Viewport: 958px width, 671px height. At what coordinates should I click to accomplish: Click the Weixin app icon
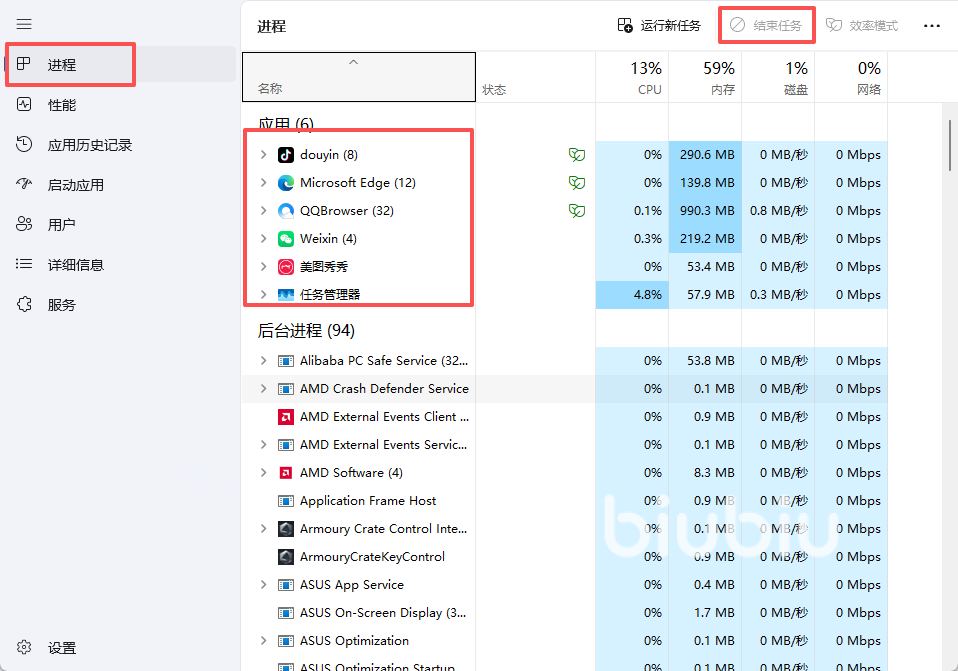click(x=286, y=239)
